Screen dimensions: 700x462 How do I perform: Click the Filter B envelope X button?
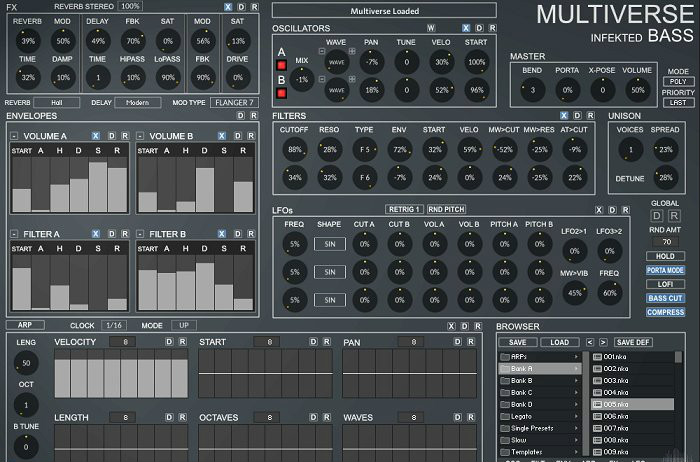(x=221, y=233)
